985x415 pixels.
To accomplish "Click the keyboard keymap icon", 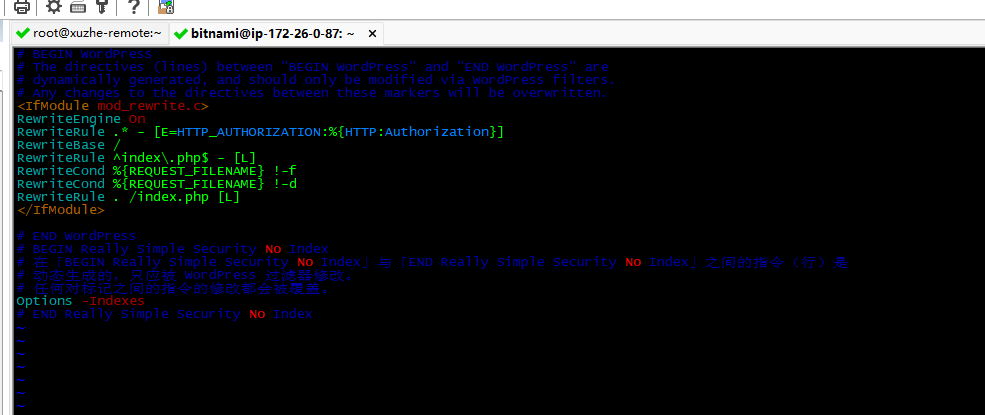I will 78,7.
